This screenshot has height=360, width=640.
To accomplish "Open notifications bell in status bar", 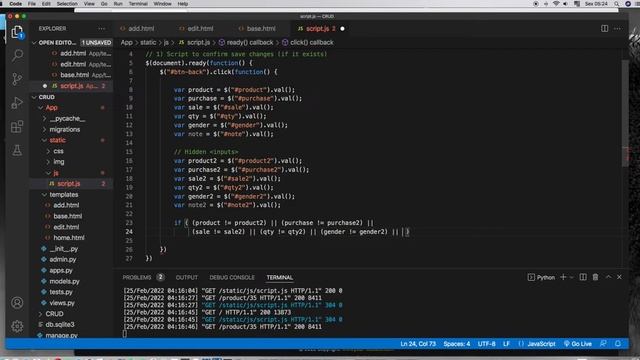I will pyautogui.click(x=618, y=344).
